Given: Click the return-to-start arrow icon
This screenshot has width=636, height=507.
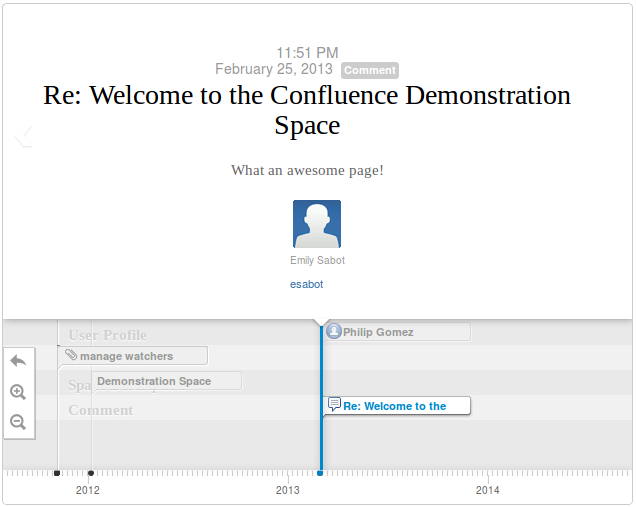Looking at the screenshot, I should [x=18, y=361].
